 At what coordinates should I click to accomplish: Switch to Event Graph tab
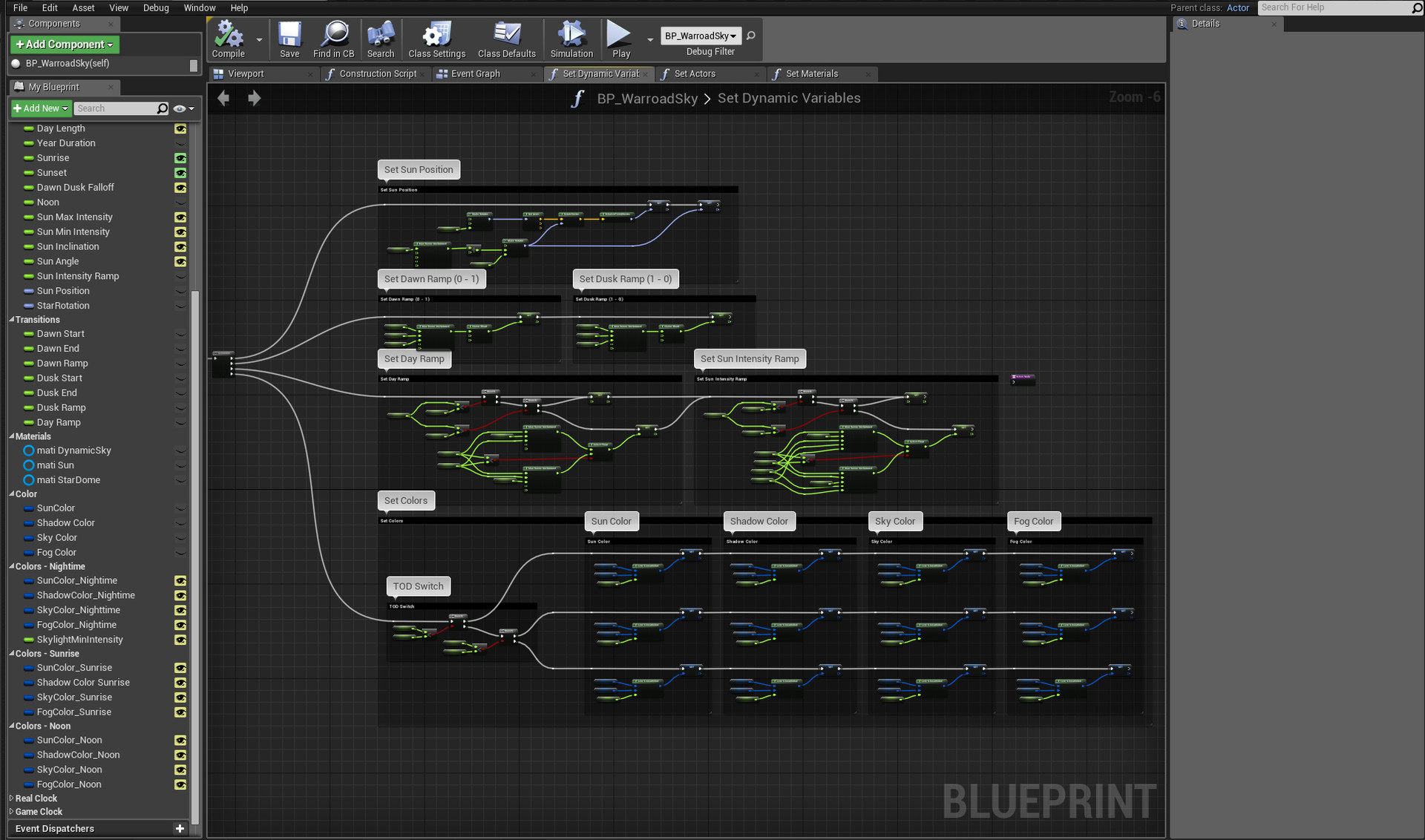475,73
